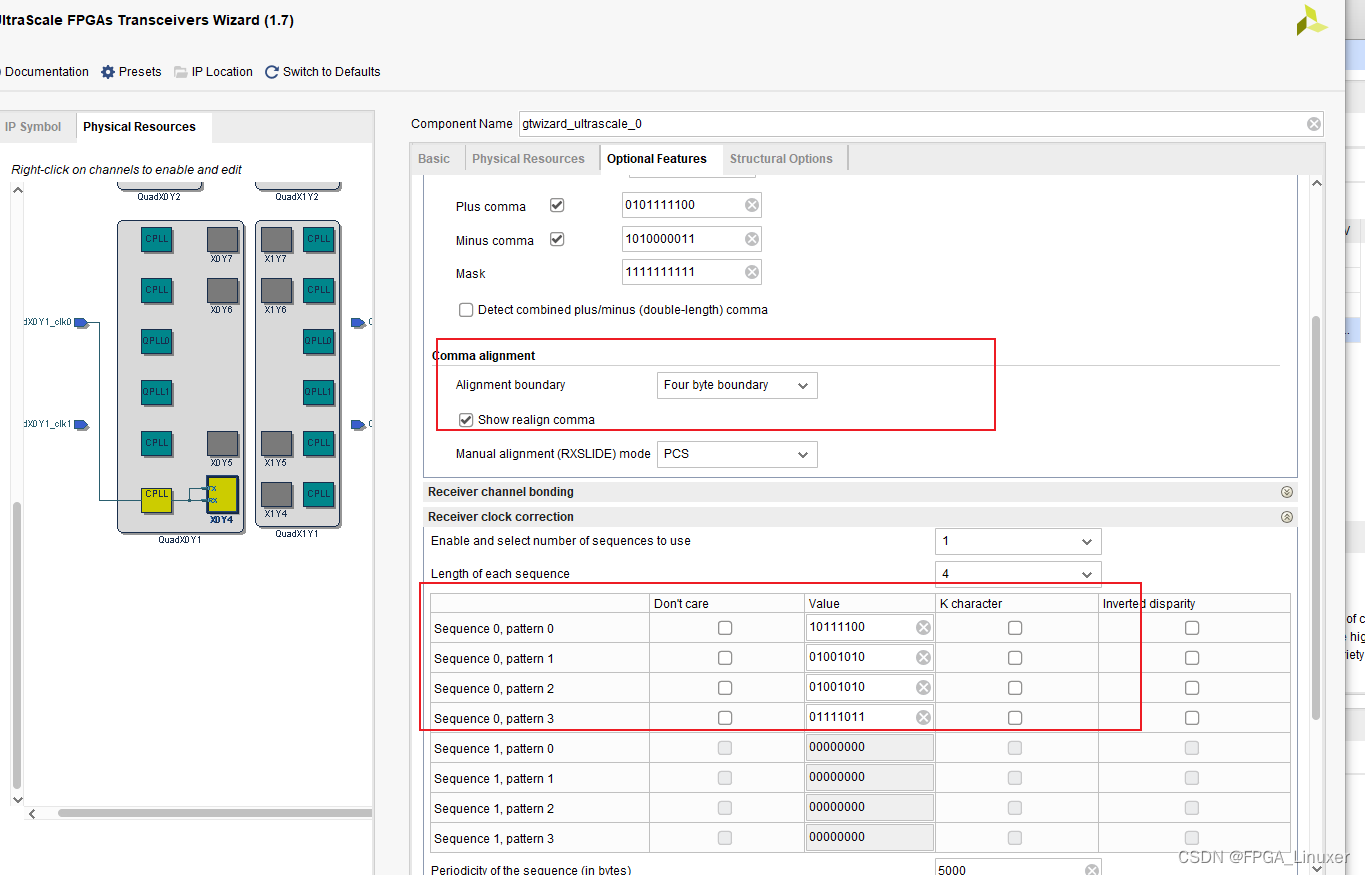Uncheck Show realign comma
1365x875 pixels.
(466, 420)
